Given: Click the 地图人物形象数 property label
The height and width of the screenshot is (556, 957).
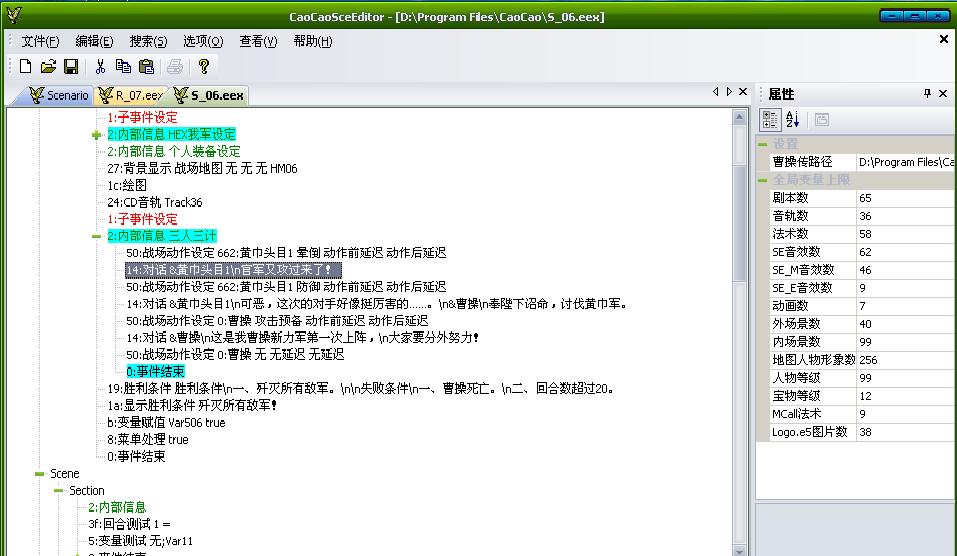Looking at the screenshot, I should pos(814,360).
